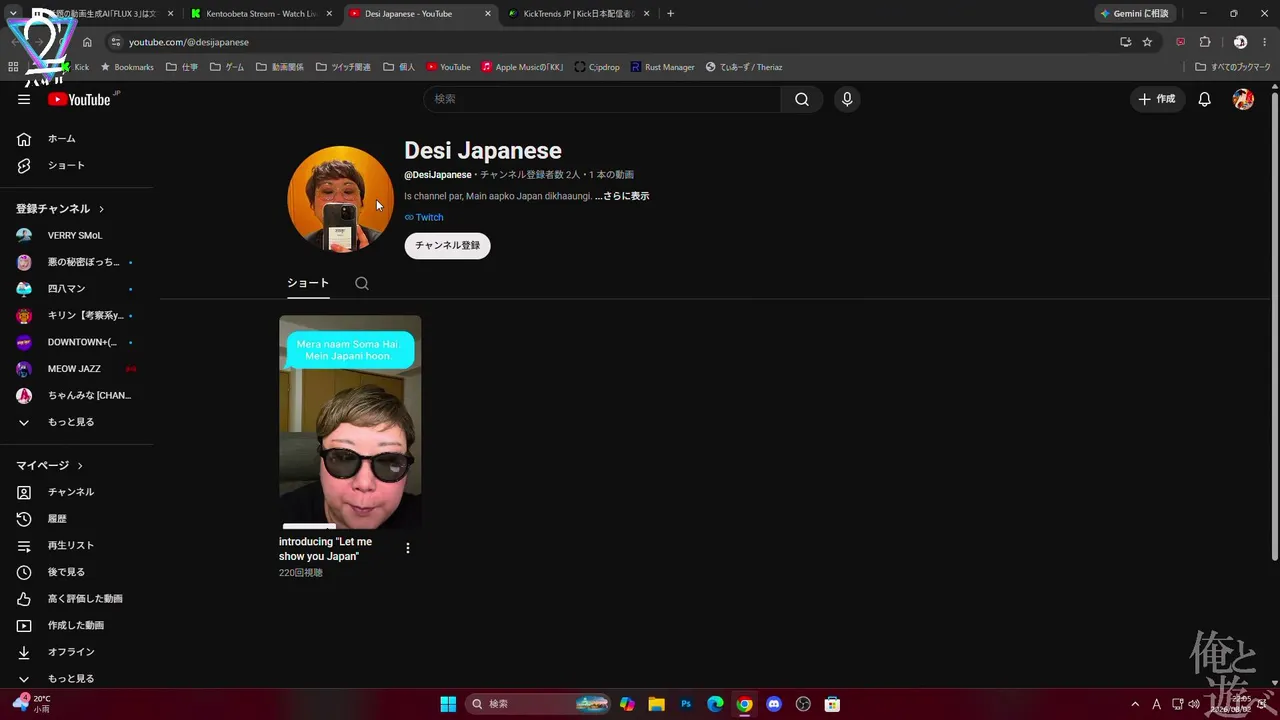Click the YouTube search input field
The height and width of the screenshot is (720, 1280).
[x=602, y=99]
